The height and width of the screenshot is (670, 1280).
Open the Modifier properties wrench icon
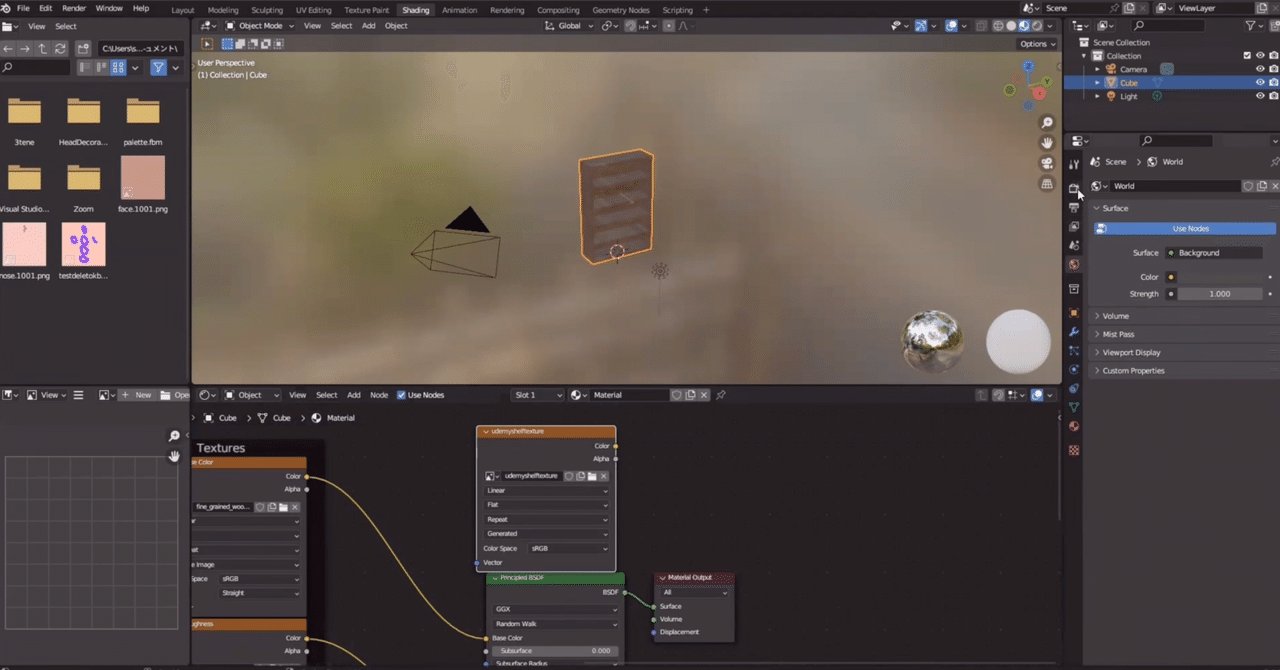(1073, 333)
